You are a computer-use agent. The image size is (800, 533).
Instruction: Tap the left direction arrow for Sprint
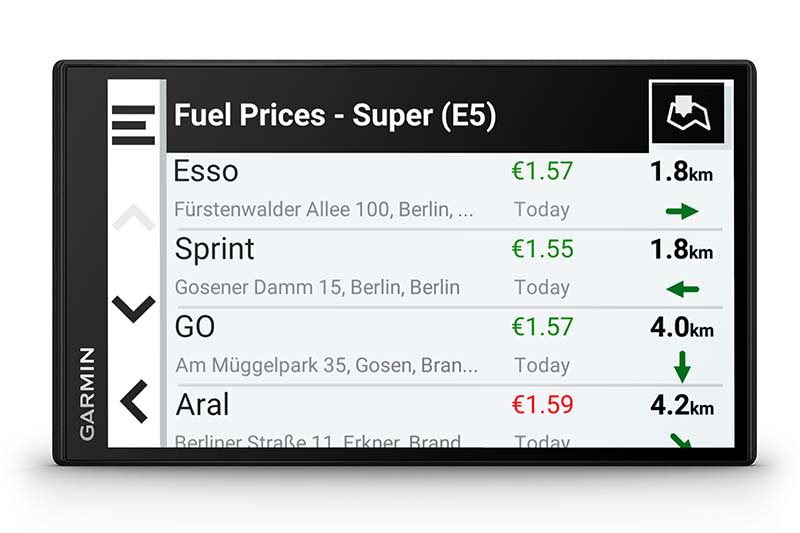[682, 289]
